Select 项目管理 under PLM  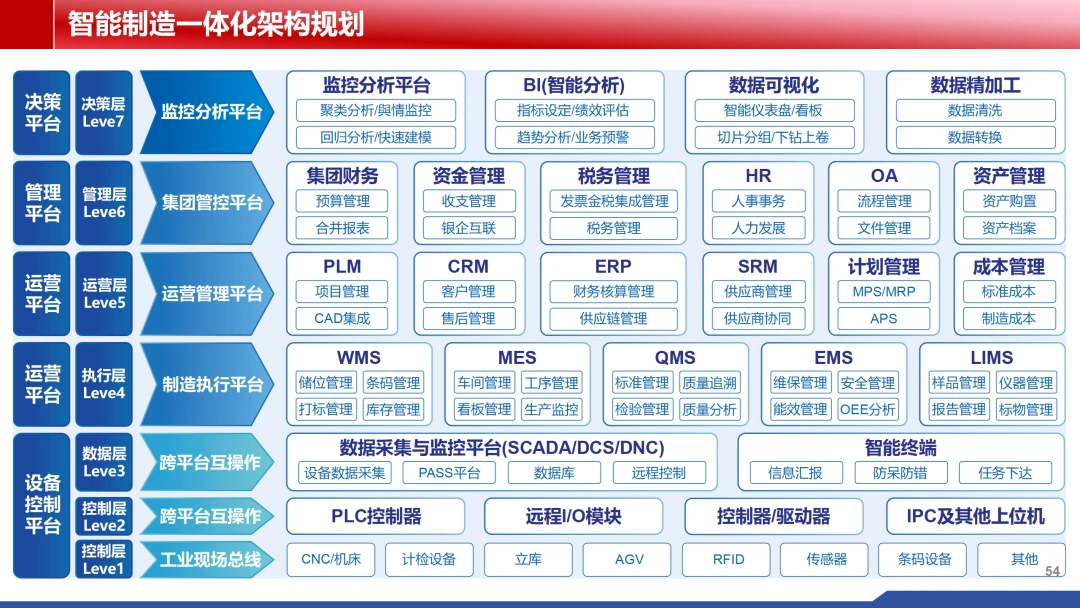pos(342,291)
